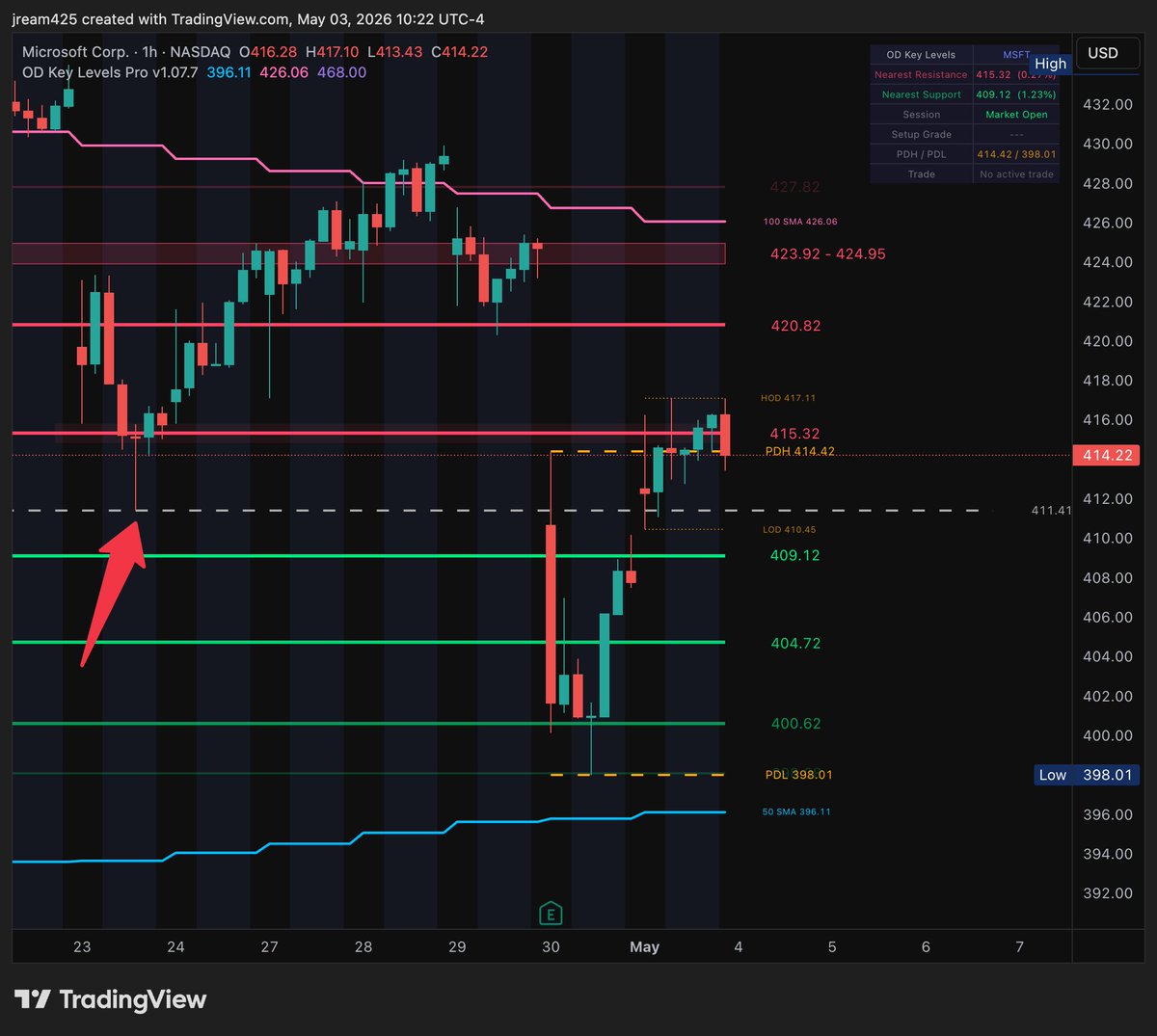Click the 'Low 398.01' price scale label
1157x1036 pixels.
[1087, 775]
